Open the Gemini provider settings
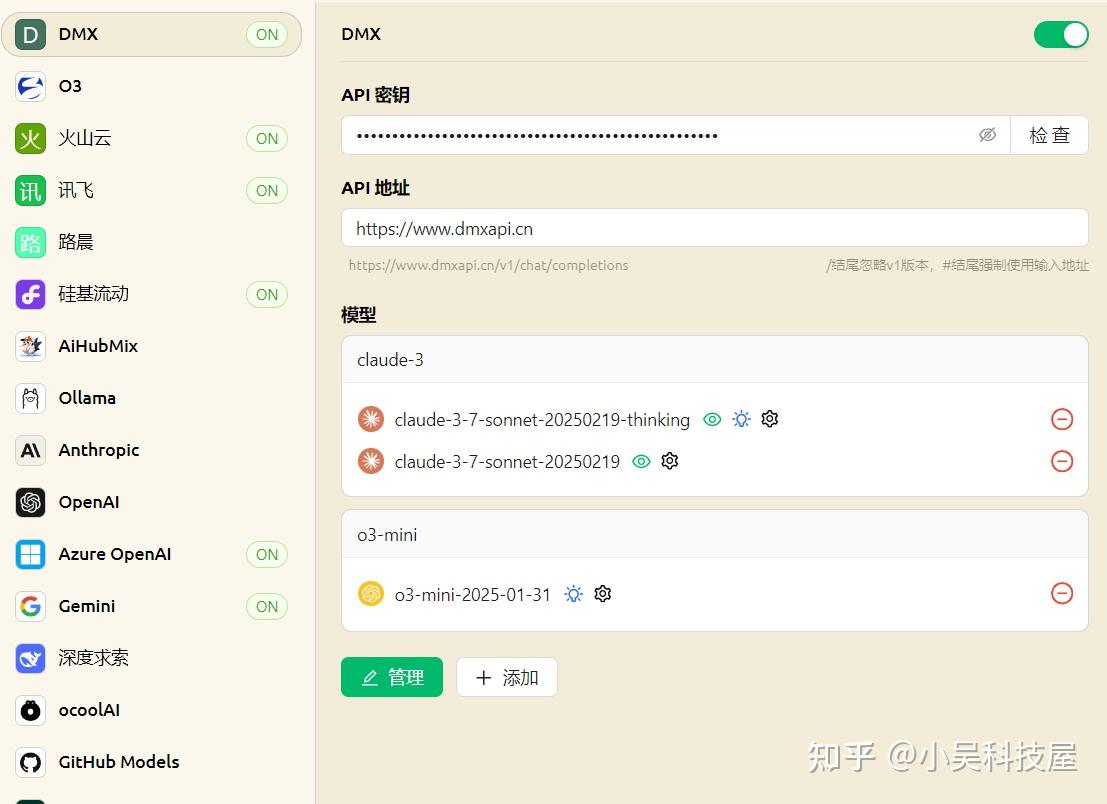1107x804 pixels. 86,606
